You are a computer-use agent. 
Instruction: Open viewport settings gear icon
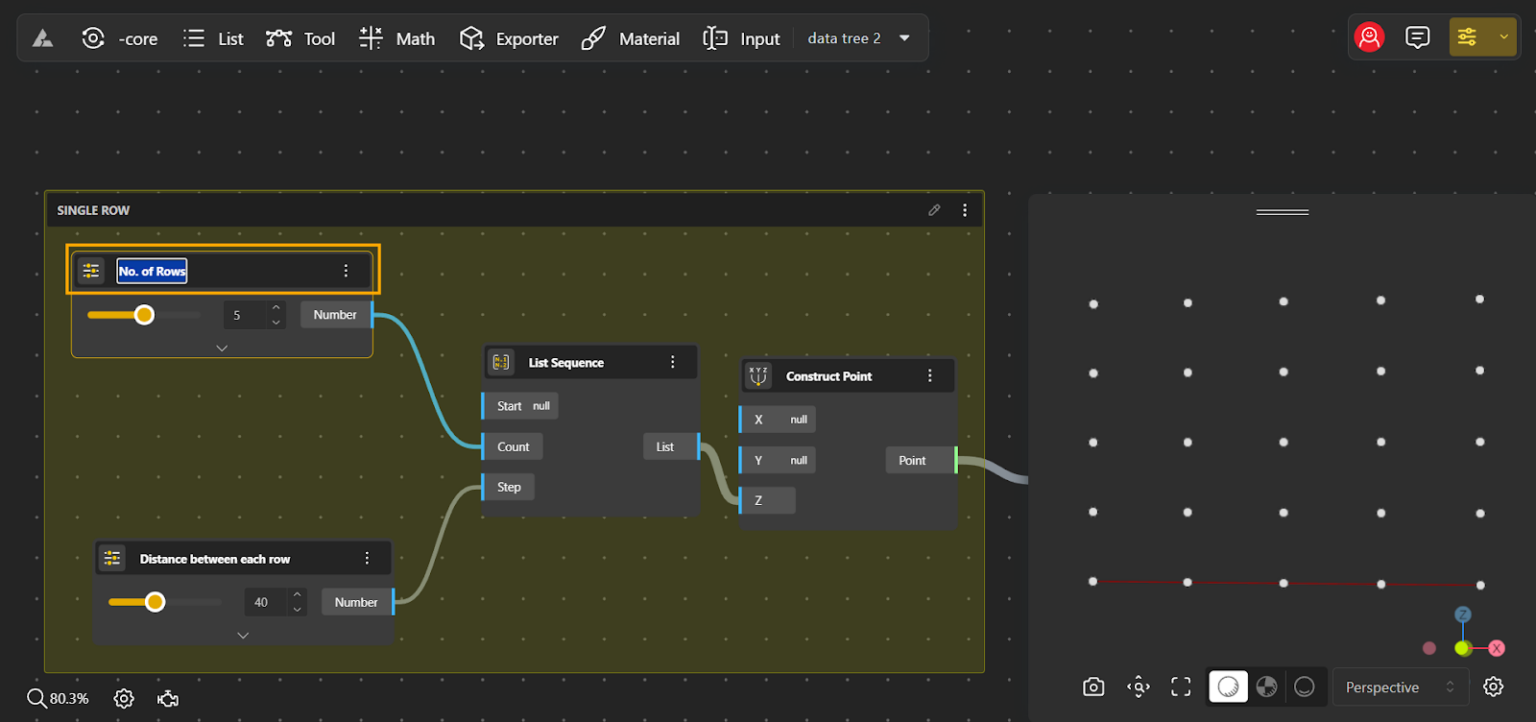coord(1493,687)
